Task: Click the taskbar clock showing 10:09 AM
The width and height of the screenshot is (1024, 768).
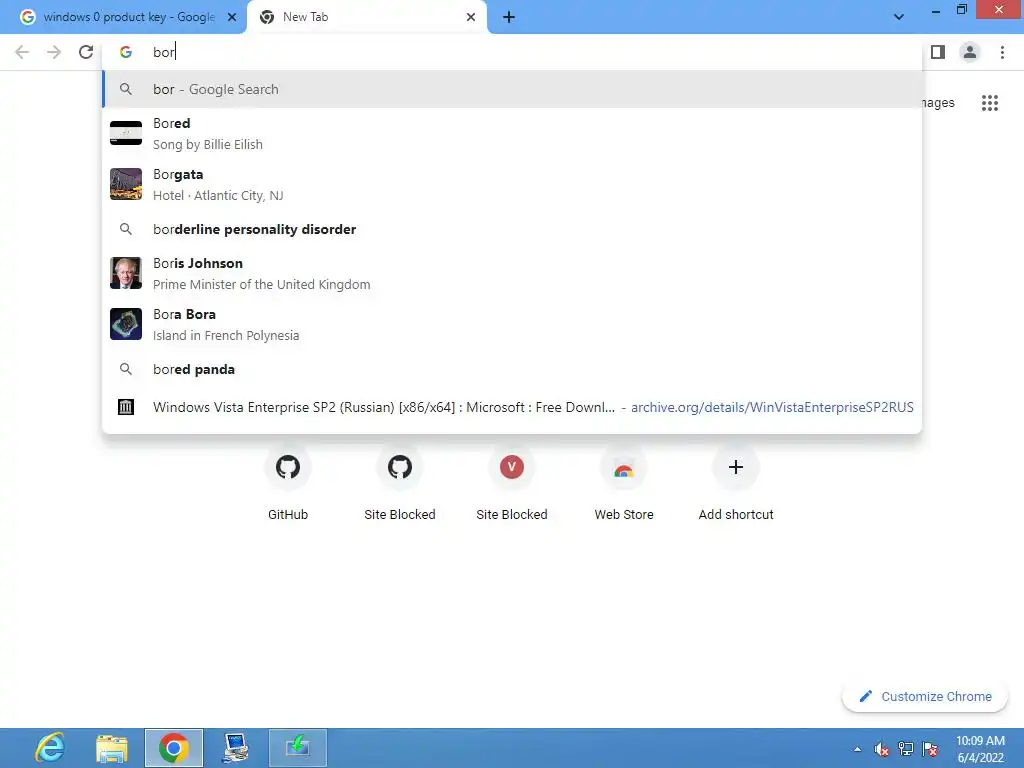Action: (980, 749)
